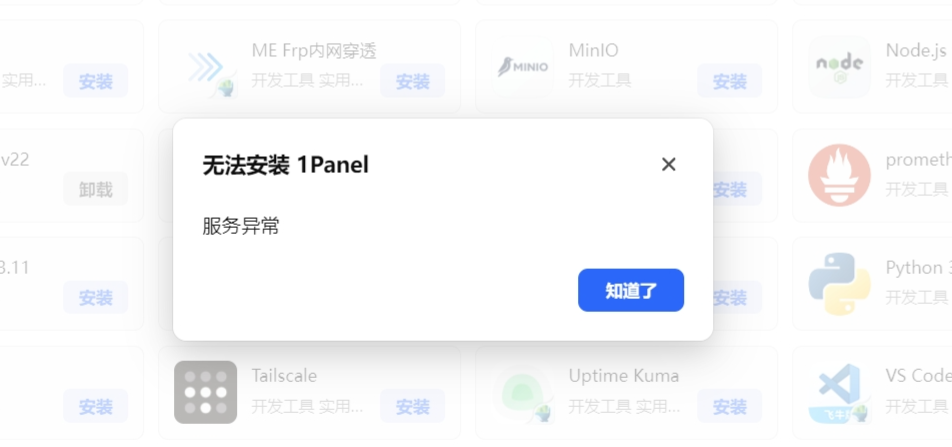
Task: Install Tailscale using its 安装 button
Action: [412, 407]
